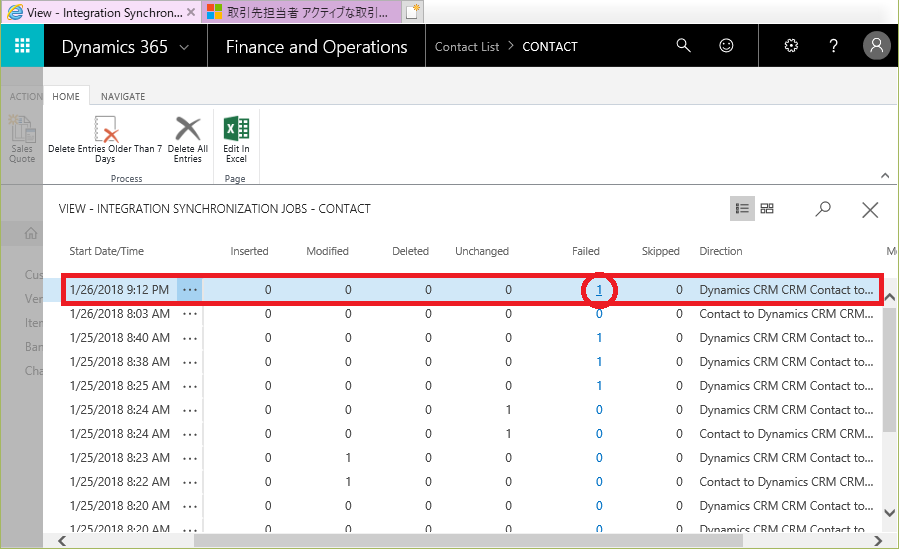Sort by Start Date/Time column header
The height and width of the screenshot is (549, 899).
pos(107,251)
